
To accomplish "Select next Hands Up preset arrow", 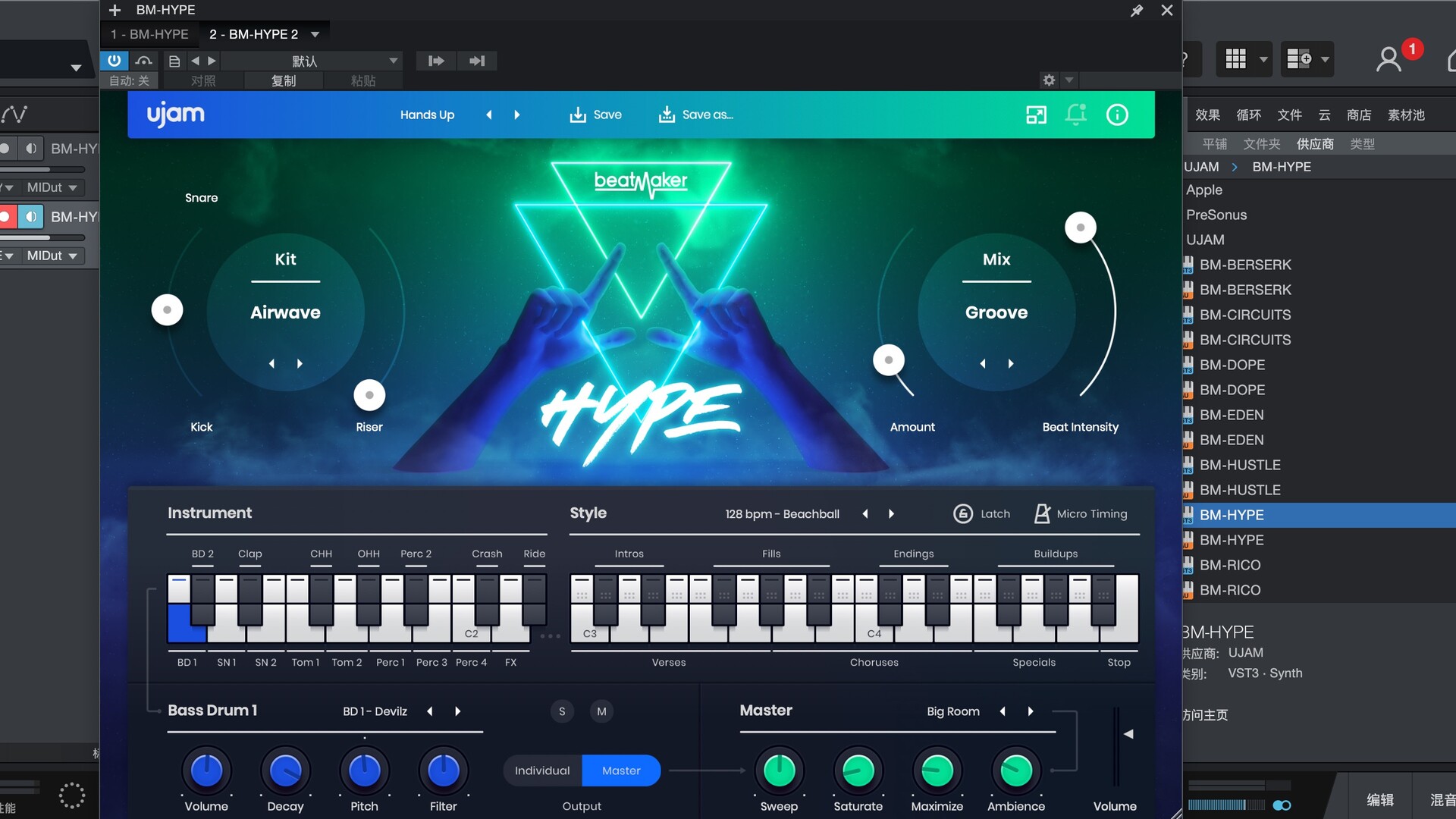I will (517, 115).
